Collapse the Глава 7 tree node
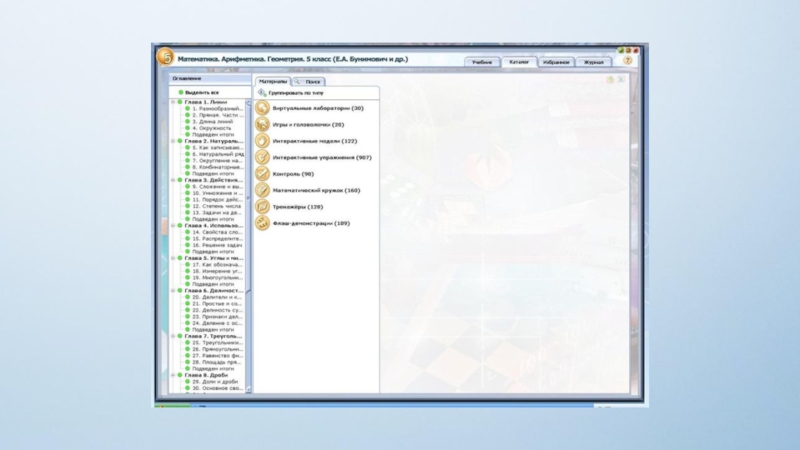The width and height of the screenshot is (800, 450). point(173,336)
